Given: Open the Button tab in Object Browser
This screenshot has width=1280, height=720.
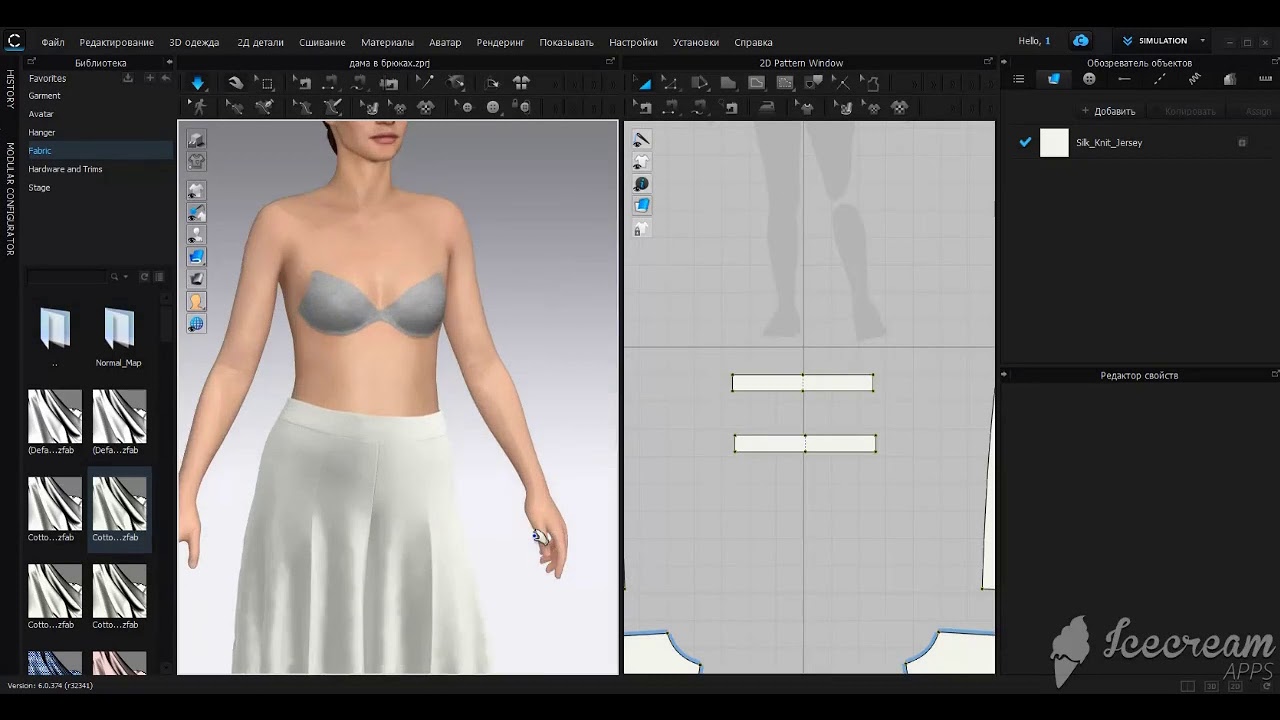Looking at the screenshot, I should [1089, 79].
